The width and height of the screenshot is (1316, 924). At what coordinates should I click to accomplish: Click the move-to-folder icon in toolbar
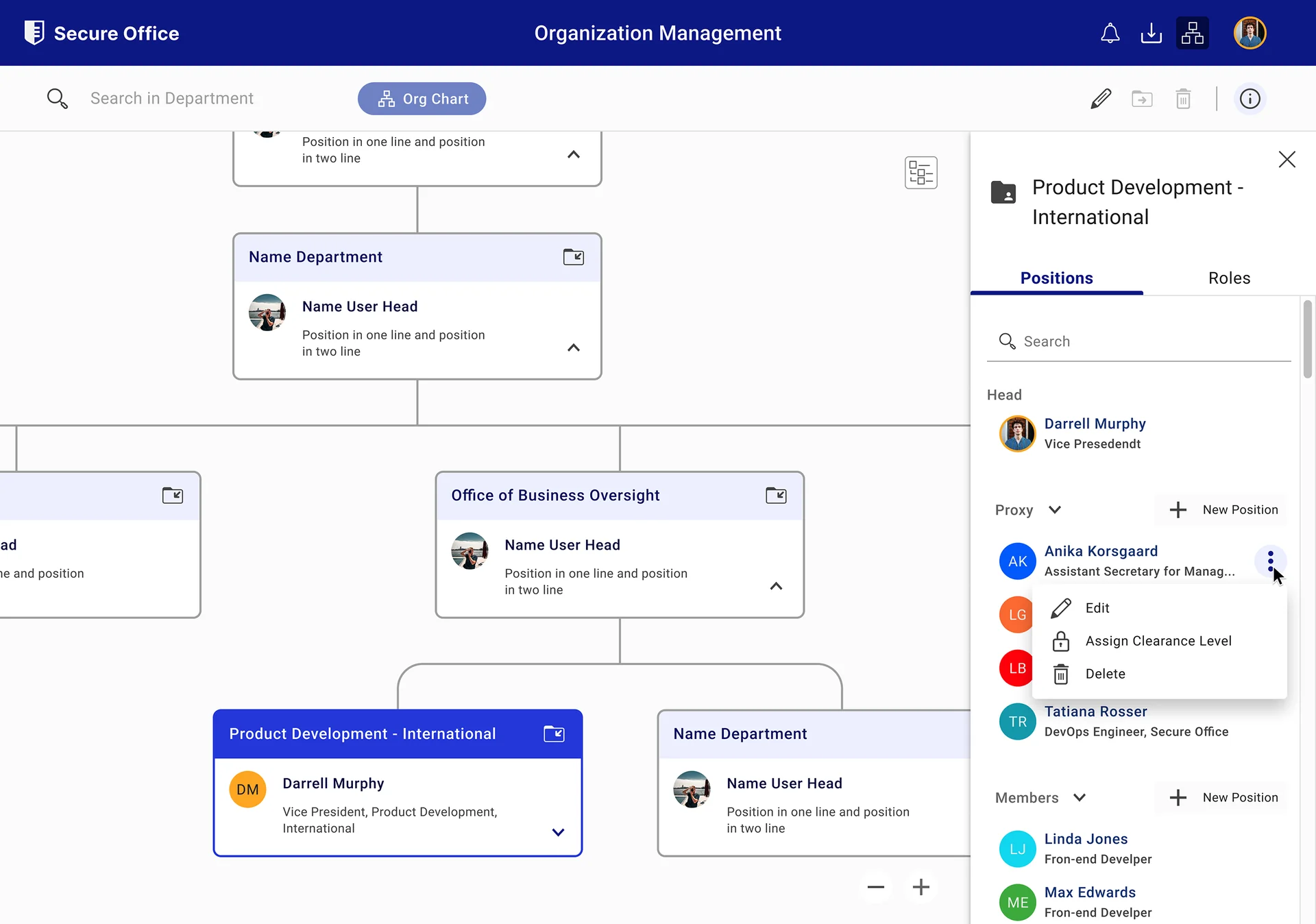click(x=1142, y=99)
